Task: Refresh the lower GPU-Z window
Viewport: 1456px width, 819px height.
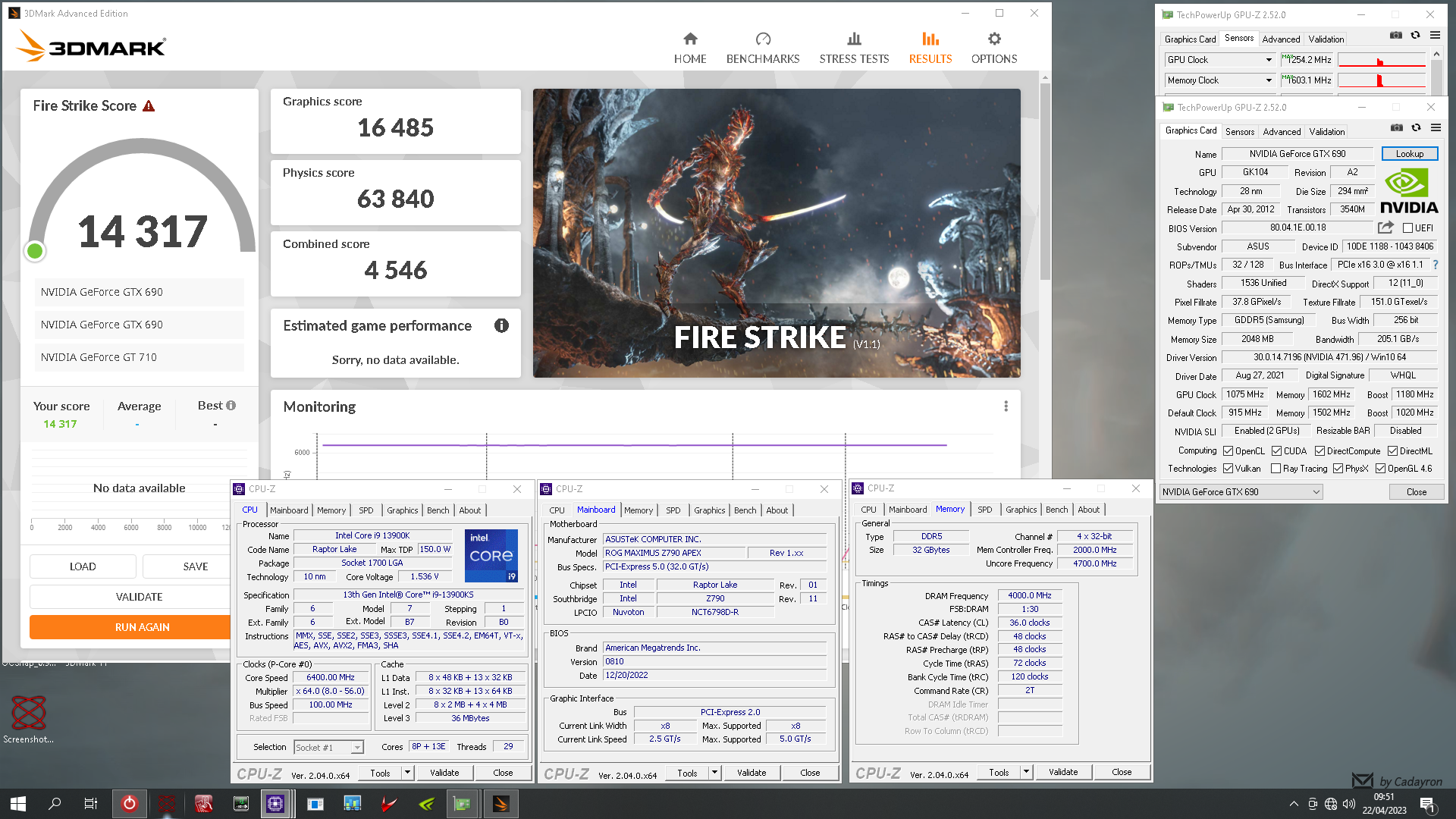Action: pyautogui.click(x=1416, y=128)
